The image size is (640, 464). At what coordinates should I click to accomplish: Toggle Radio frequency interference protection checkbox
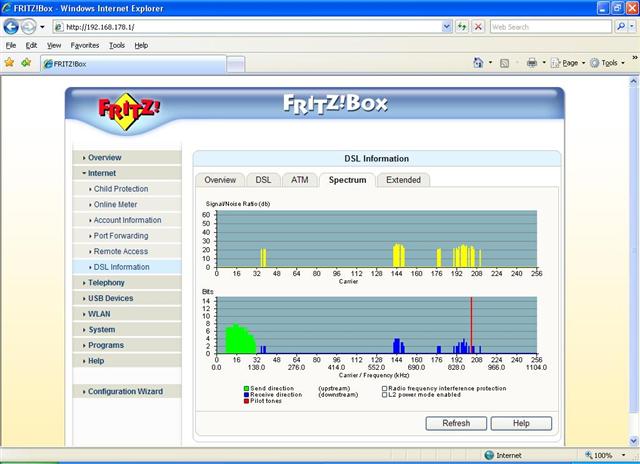coord(384,389)
